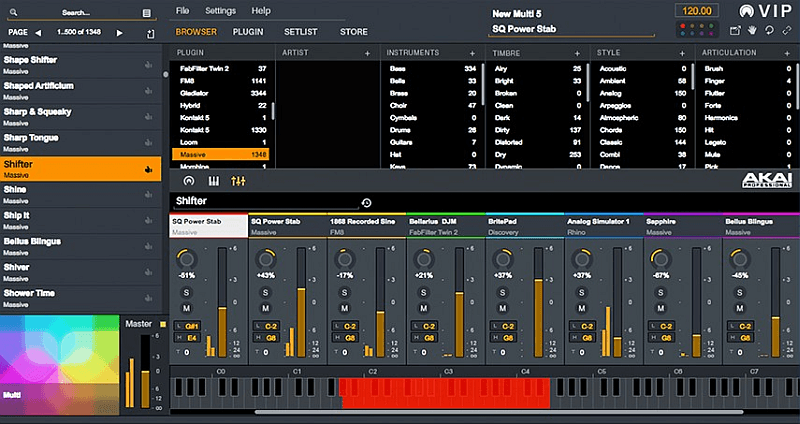This screenshot has width=800, height=424.
Task: Mute the 1868 Recorded Sine channel
Action: (344, 308)
